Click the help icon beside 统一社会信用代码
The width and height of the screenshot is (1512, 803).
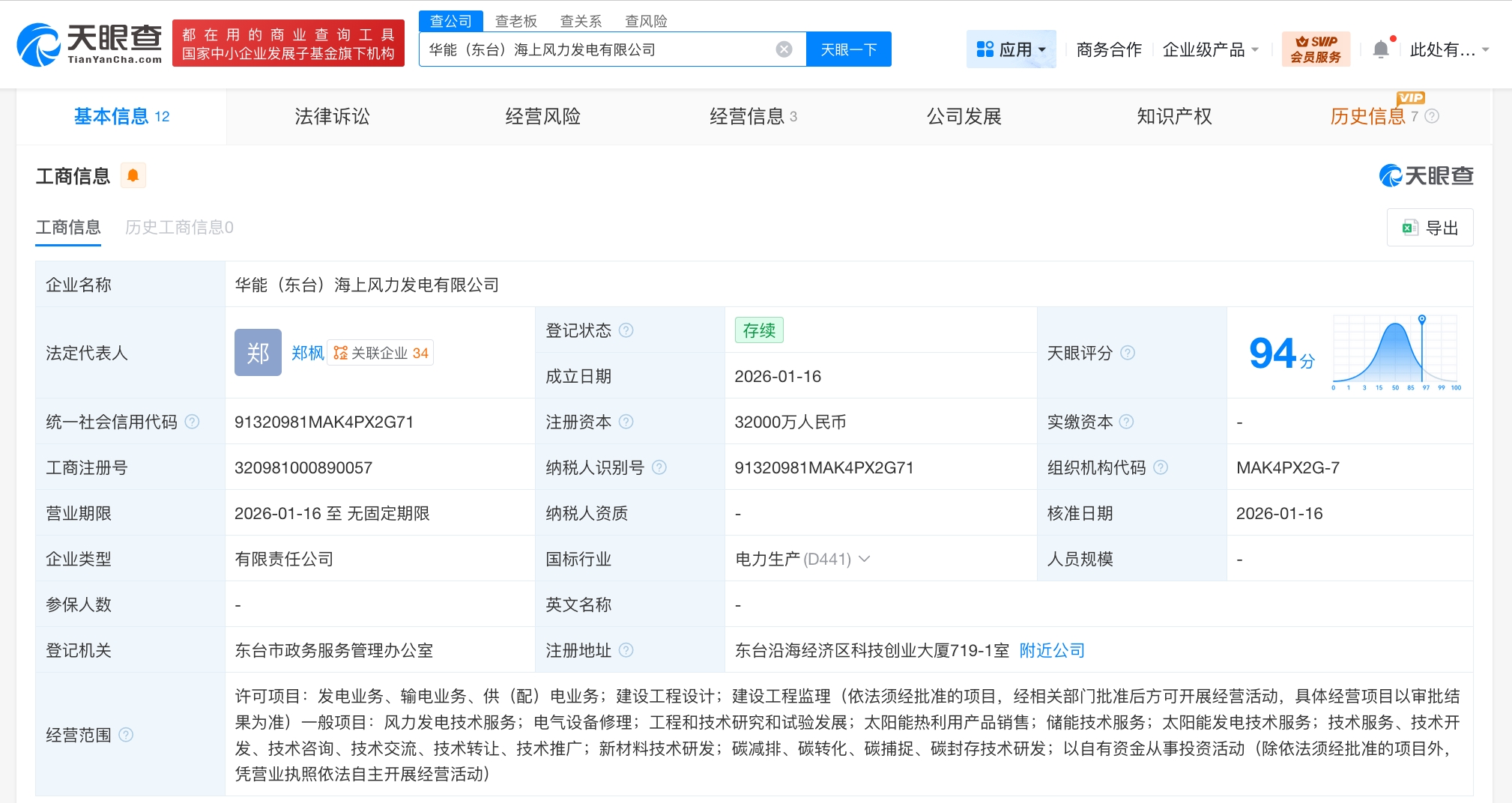[193, 422]
